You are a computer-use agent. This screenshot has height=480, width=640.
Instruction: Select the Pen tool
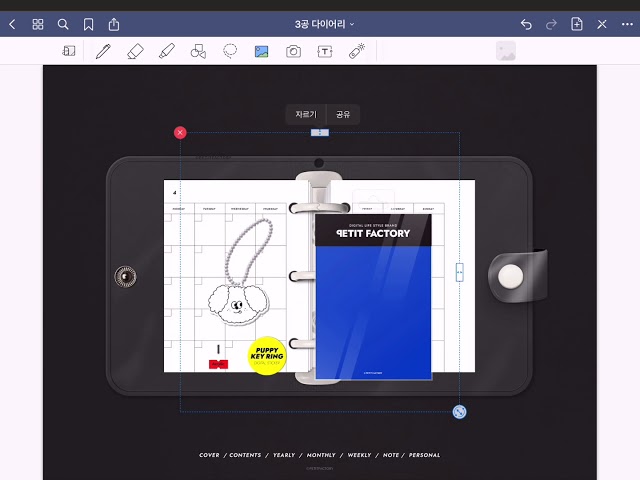coord(103,51)
